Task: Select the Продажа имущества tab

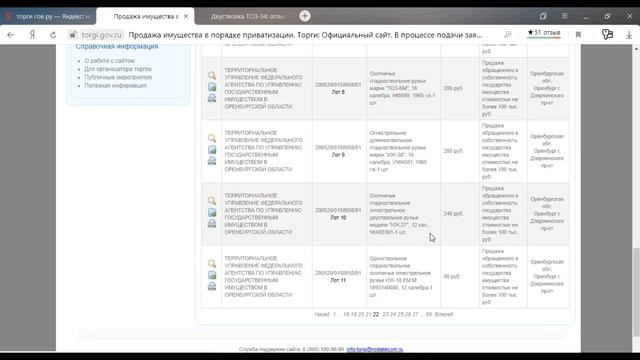Action: pyautogui.click(x=146, y=16)
